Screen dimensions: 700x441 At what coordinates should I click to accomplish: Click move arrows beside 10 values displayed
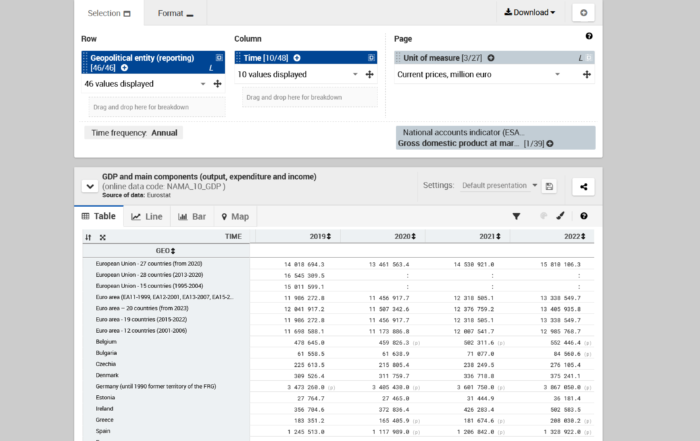370,75
